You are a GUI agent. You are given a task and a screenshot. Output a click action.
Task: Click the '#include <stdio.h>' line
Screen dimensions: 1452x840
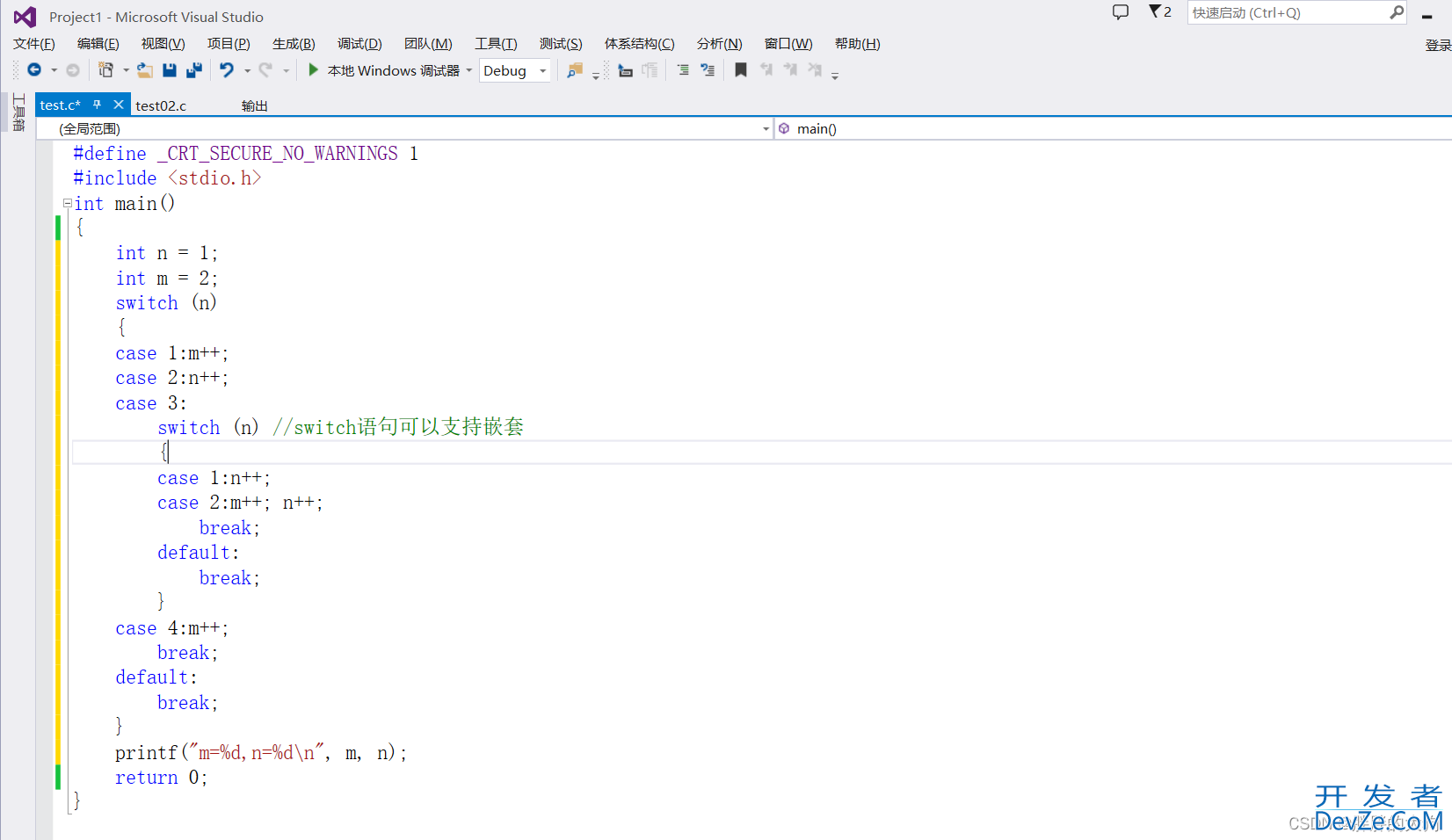click(x=167, y=178)
